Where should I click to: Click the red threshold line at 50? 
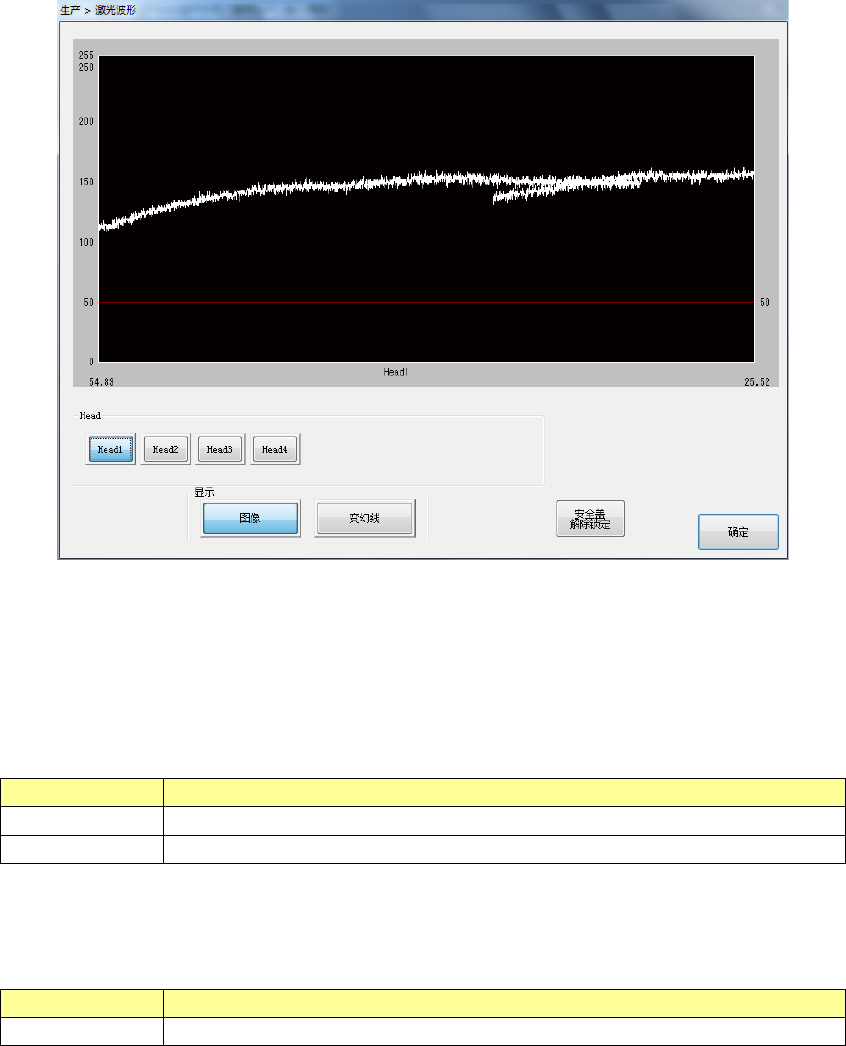[426, 302]
